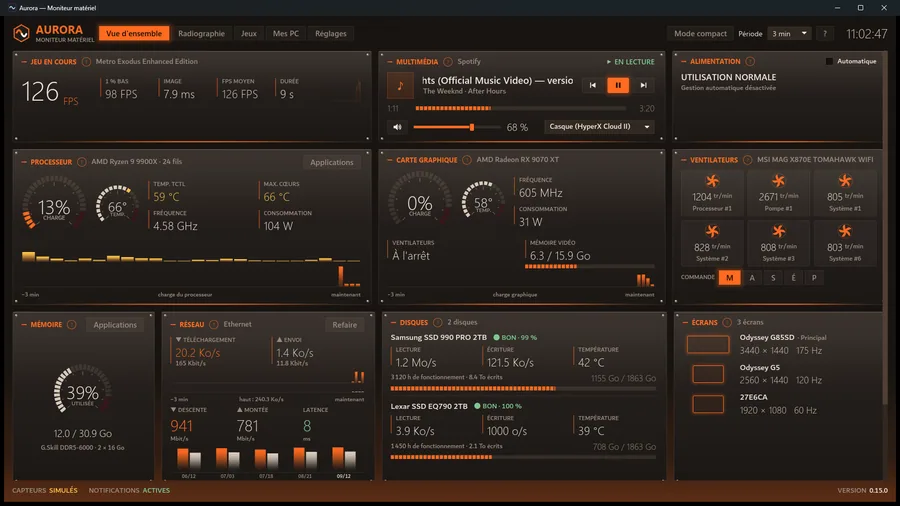
Task: Select fan command mode S
Action: tap(773, 278)
